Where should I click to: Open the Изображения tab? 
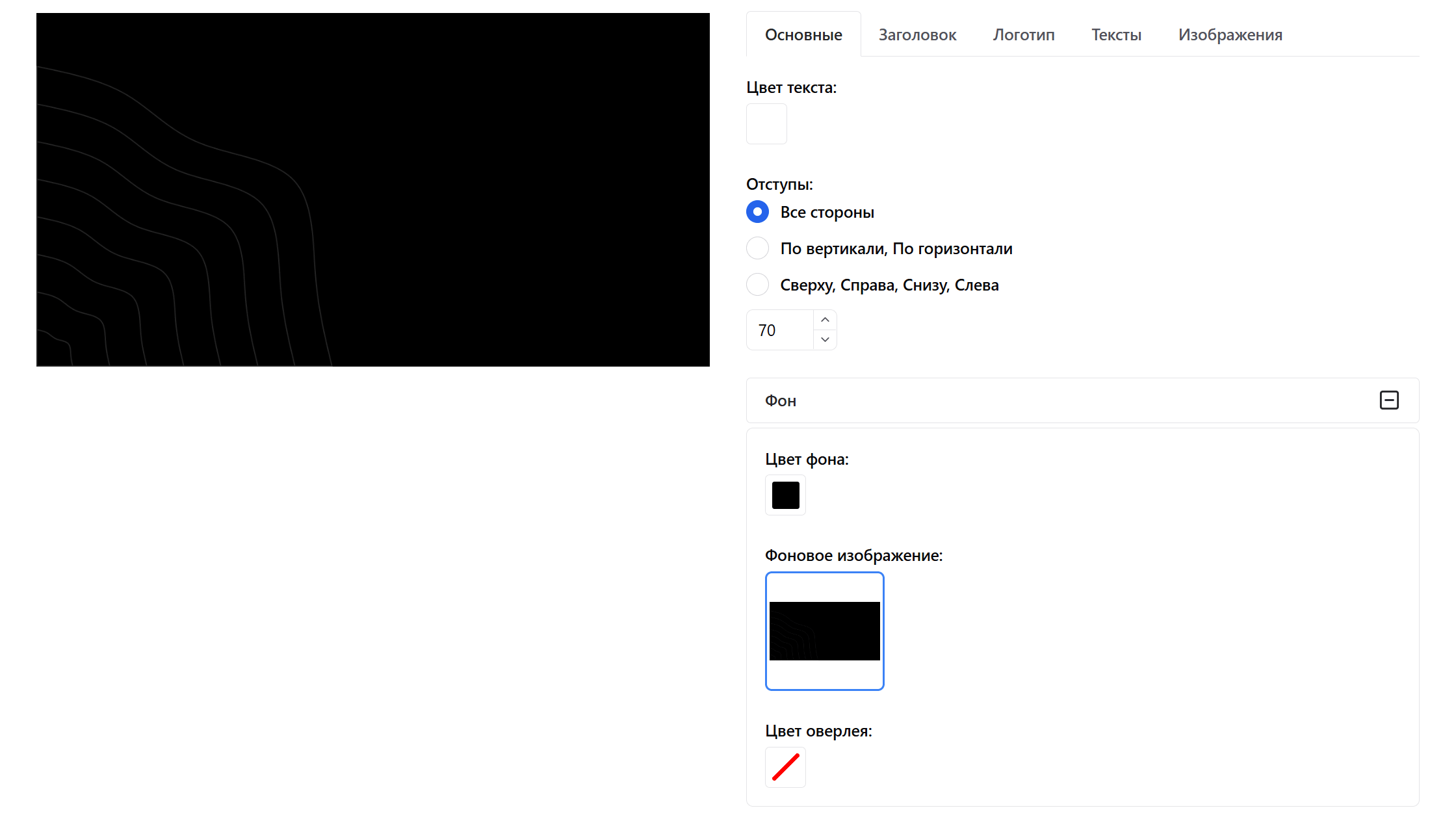coord(1230,35)
